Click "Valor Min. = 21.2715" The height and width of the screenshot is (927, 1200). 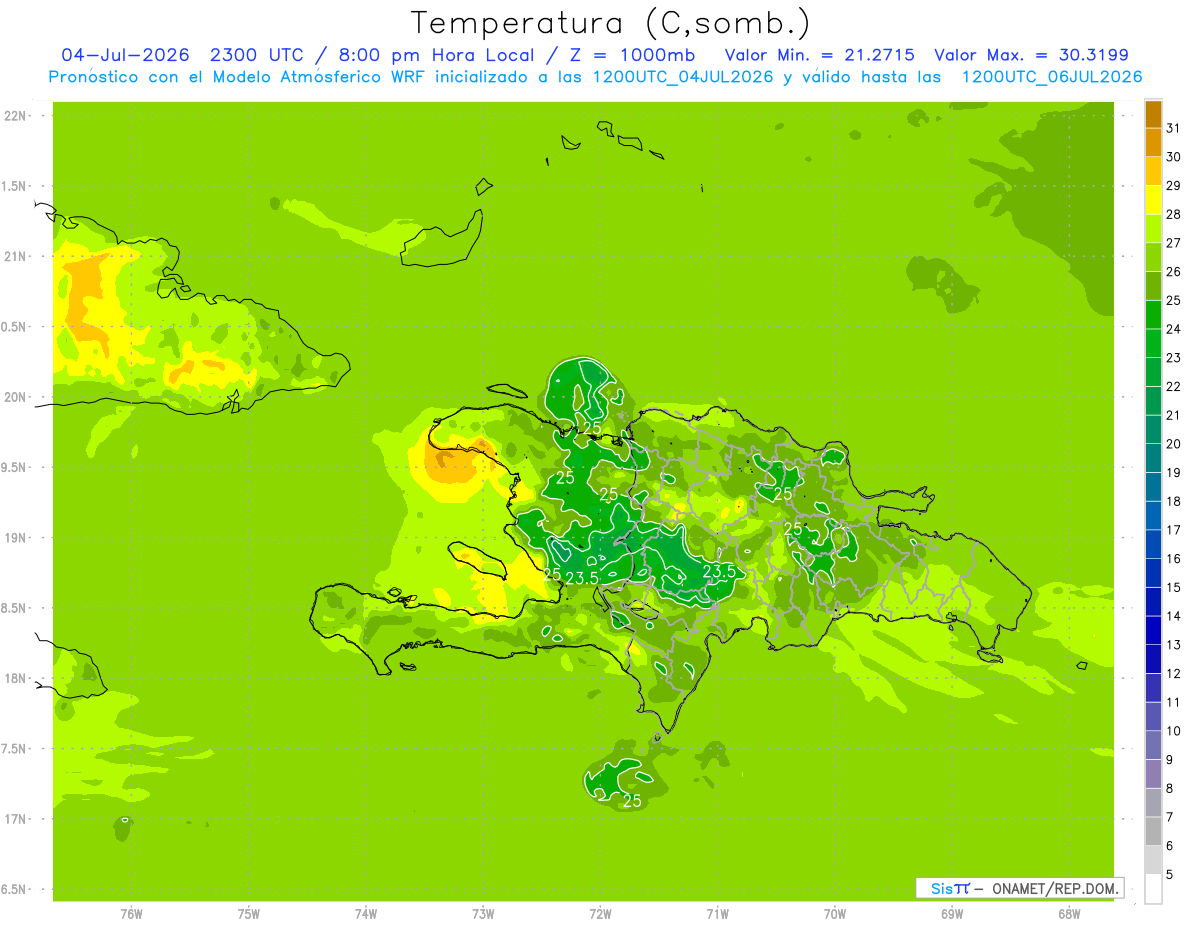pyautogui.click(x=819, y=55)
